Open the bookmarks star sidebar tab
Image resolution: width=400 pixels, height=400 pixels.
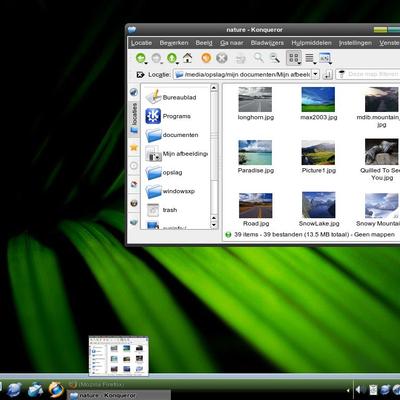coord(134,147)
